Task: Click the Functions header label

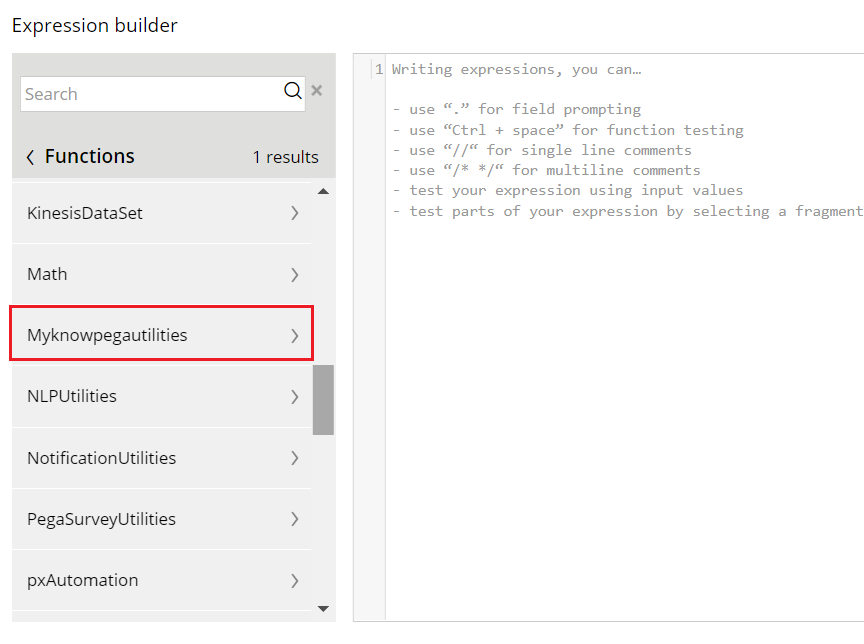Action: coord(90,156)
